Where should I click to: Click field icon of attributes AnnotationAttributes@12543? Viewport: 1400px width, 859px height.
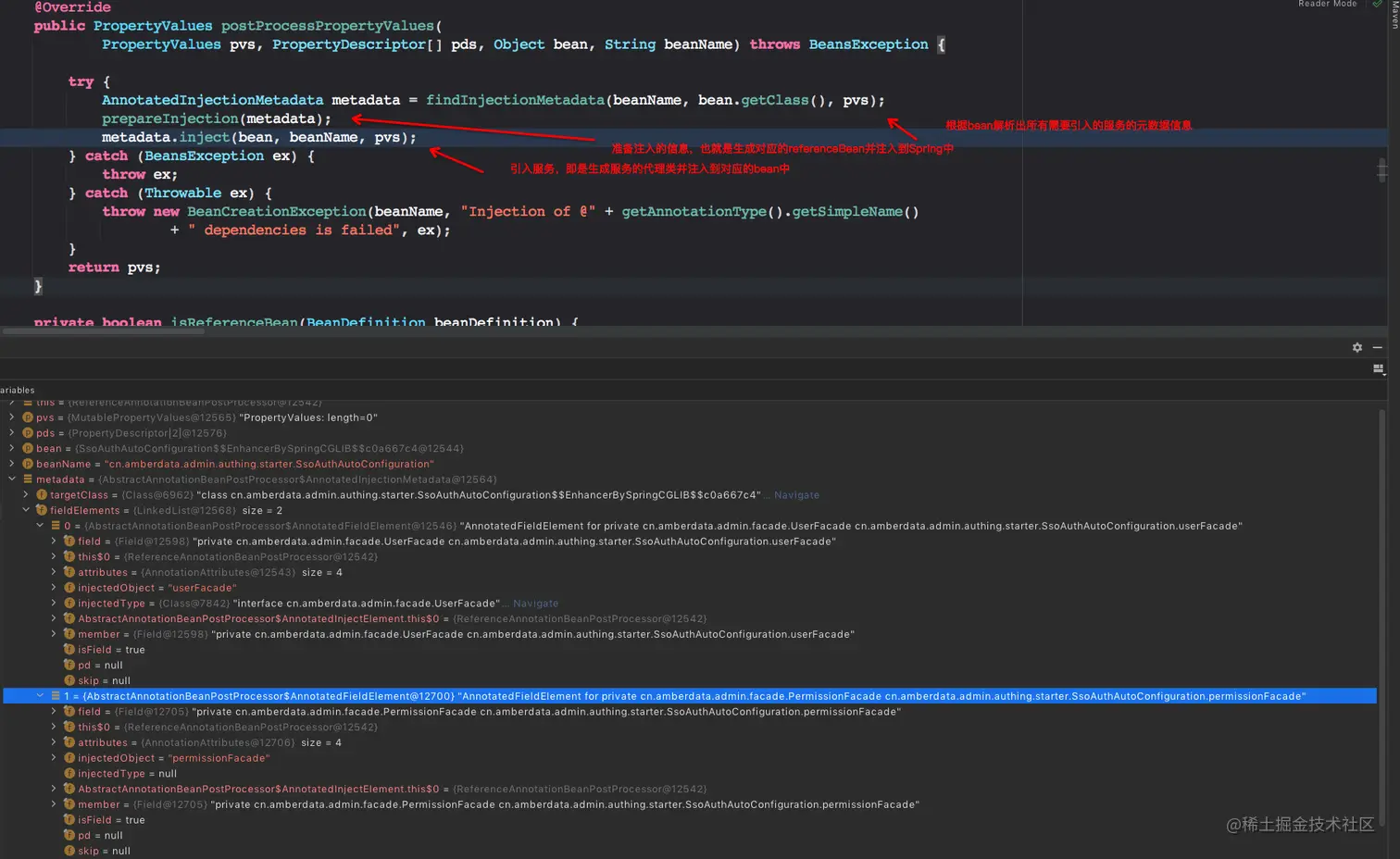pyautogui.click(x=69, y=572)
